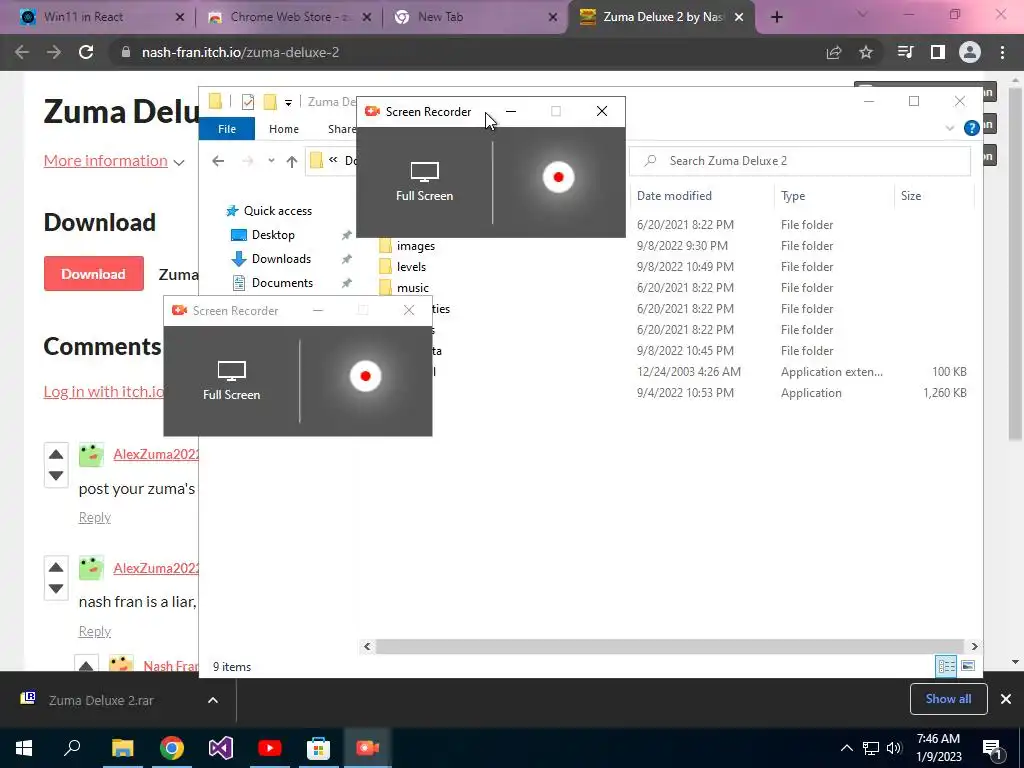The height and width of the screenshot is (768, 1024).
Task: Go back in File Explorer navigation
Action: pyautogui.click(x=218, y=161)
